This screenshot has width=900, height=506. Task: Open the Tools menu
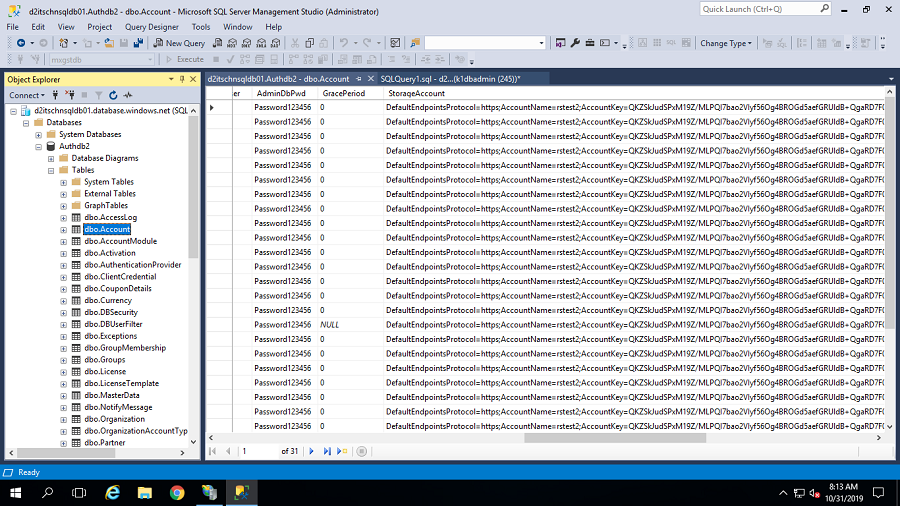pos(201,27)
